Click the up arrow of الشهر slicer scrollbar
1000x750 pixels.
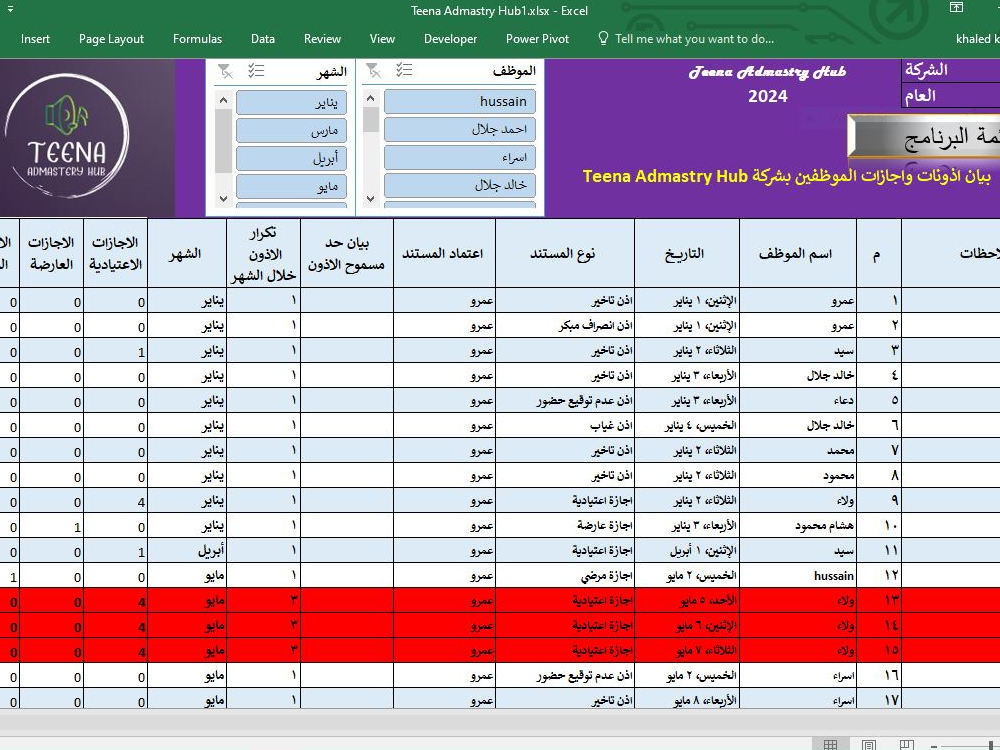[x=223, y=100]
